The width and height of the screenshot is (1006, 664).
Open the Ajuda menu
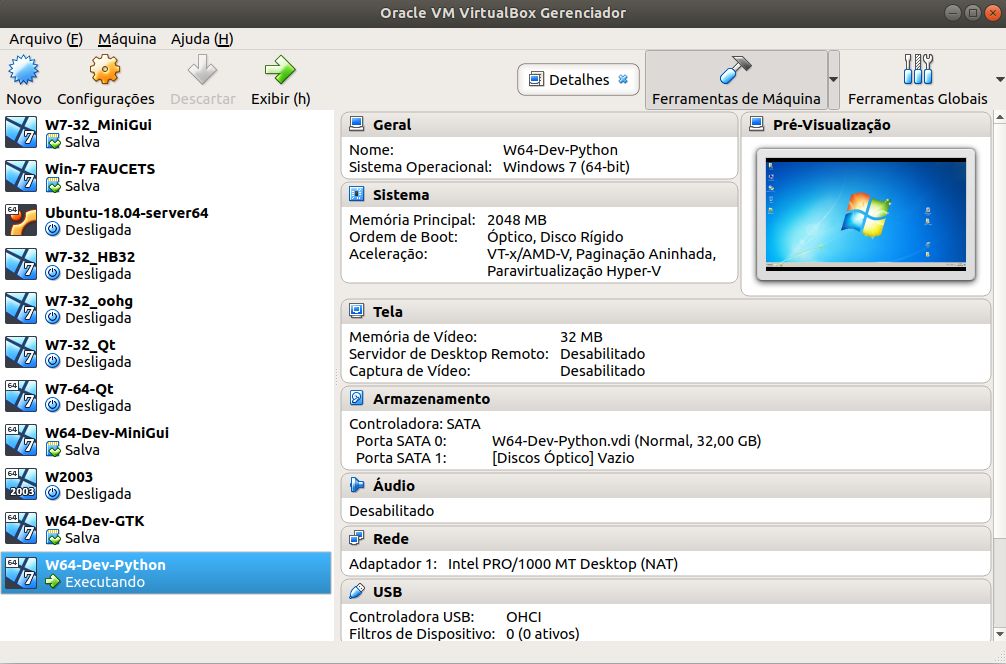202,39
